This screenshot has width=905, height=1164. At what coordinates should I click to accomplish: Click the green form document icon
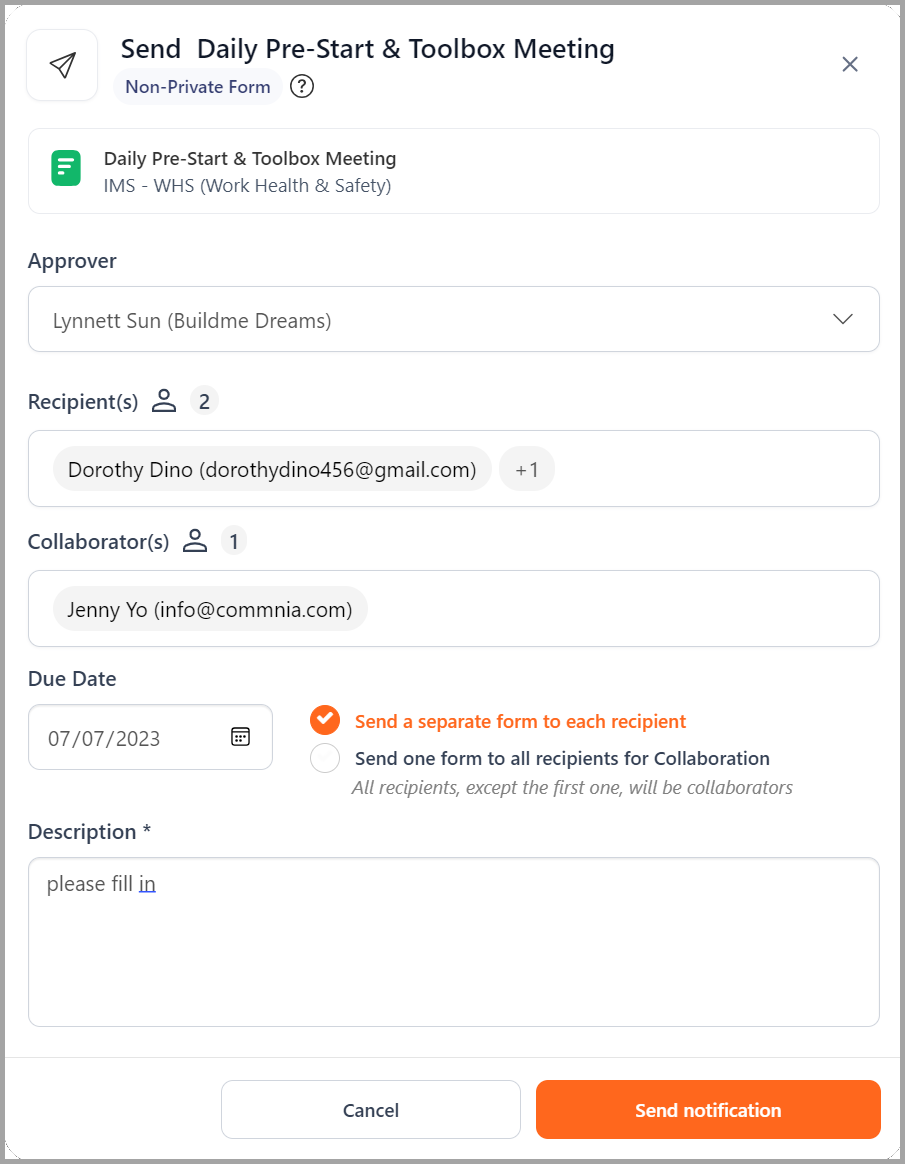click(x=66, y=168)
